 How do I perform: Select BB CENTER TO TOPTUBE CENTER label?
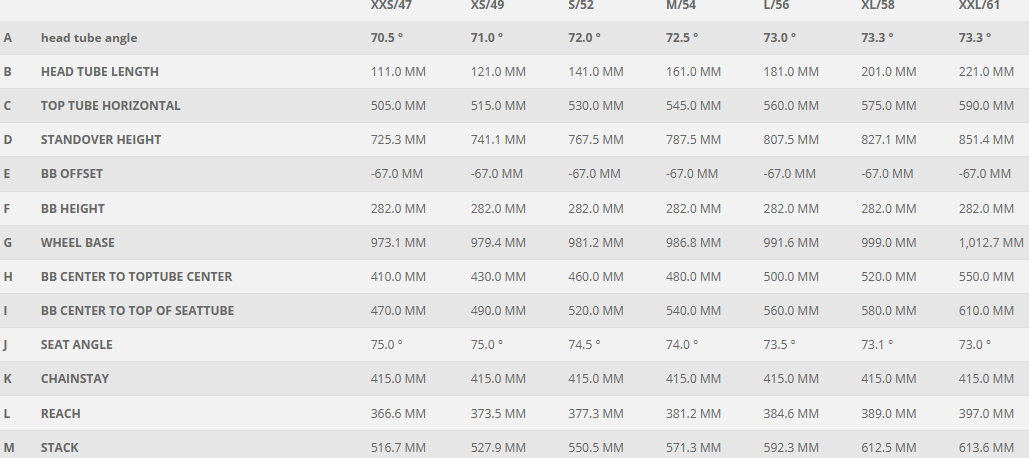point(136,277)
